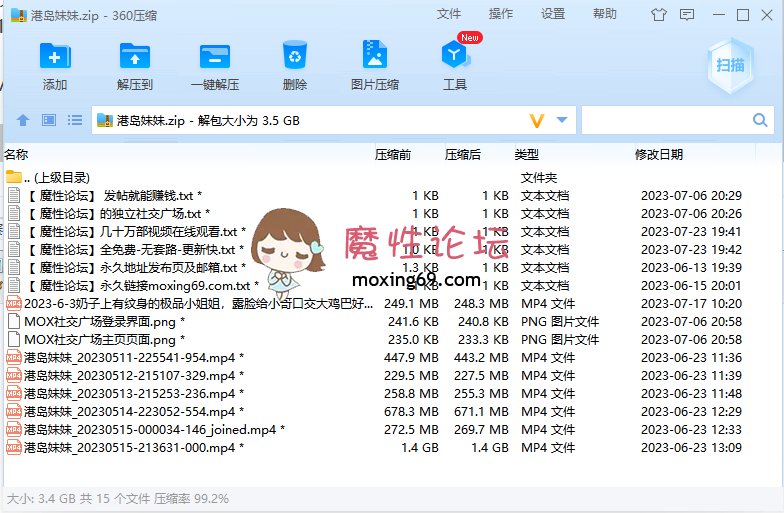The width and height of the screenshot is (784, 513).
Task: Click the 解压到 (Extract to) icon
Action: point(134,56)
